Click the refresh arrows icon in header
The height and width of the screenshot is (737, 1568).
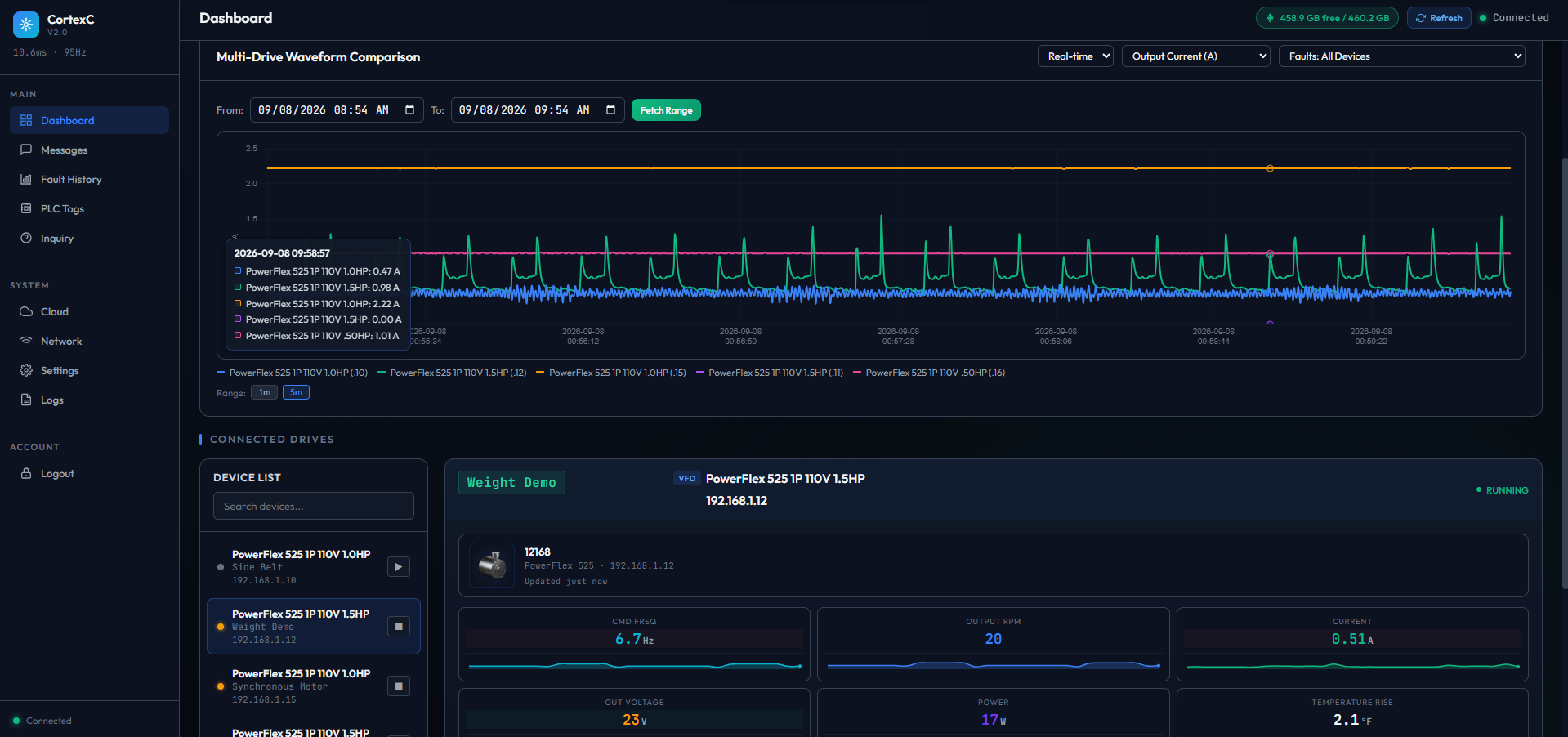click(x=1421, y=18)
